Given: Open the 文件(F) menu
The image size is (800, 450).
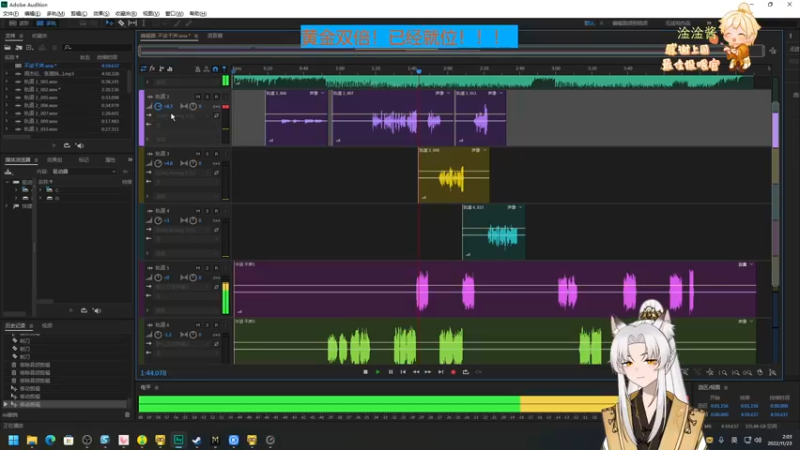Looking at the screenshot, I should coord(11,14).
